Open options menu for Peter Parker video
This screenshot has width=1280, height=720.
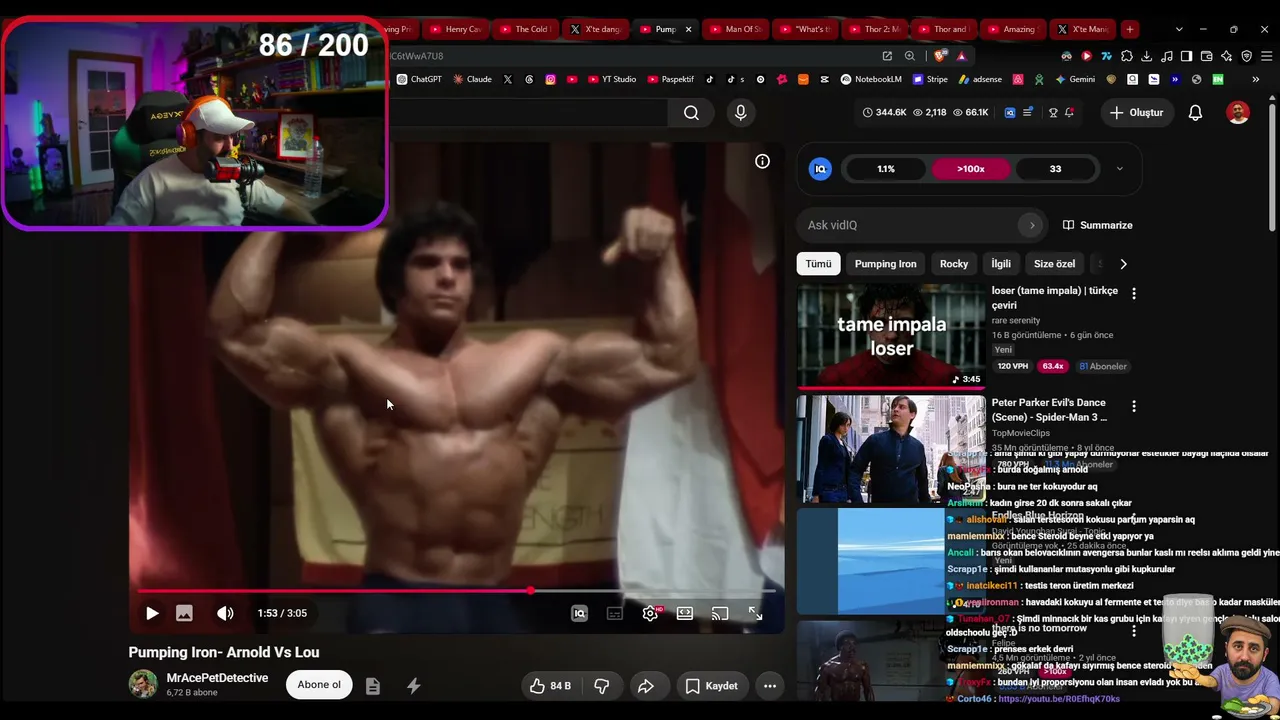pyautogui.click(x=1134, y=406)
